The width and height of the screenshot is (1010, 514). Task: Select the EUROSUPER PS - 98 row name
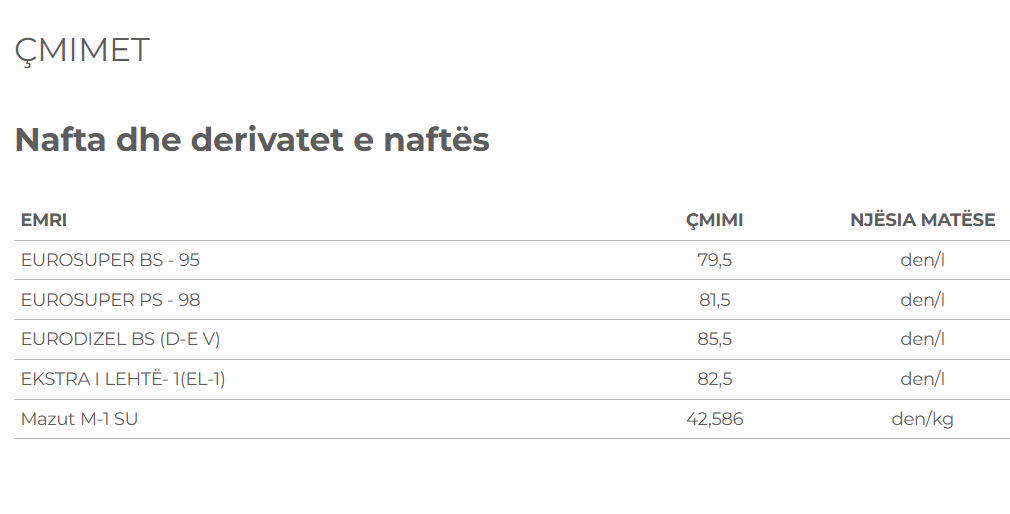point(110,300)
